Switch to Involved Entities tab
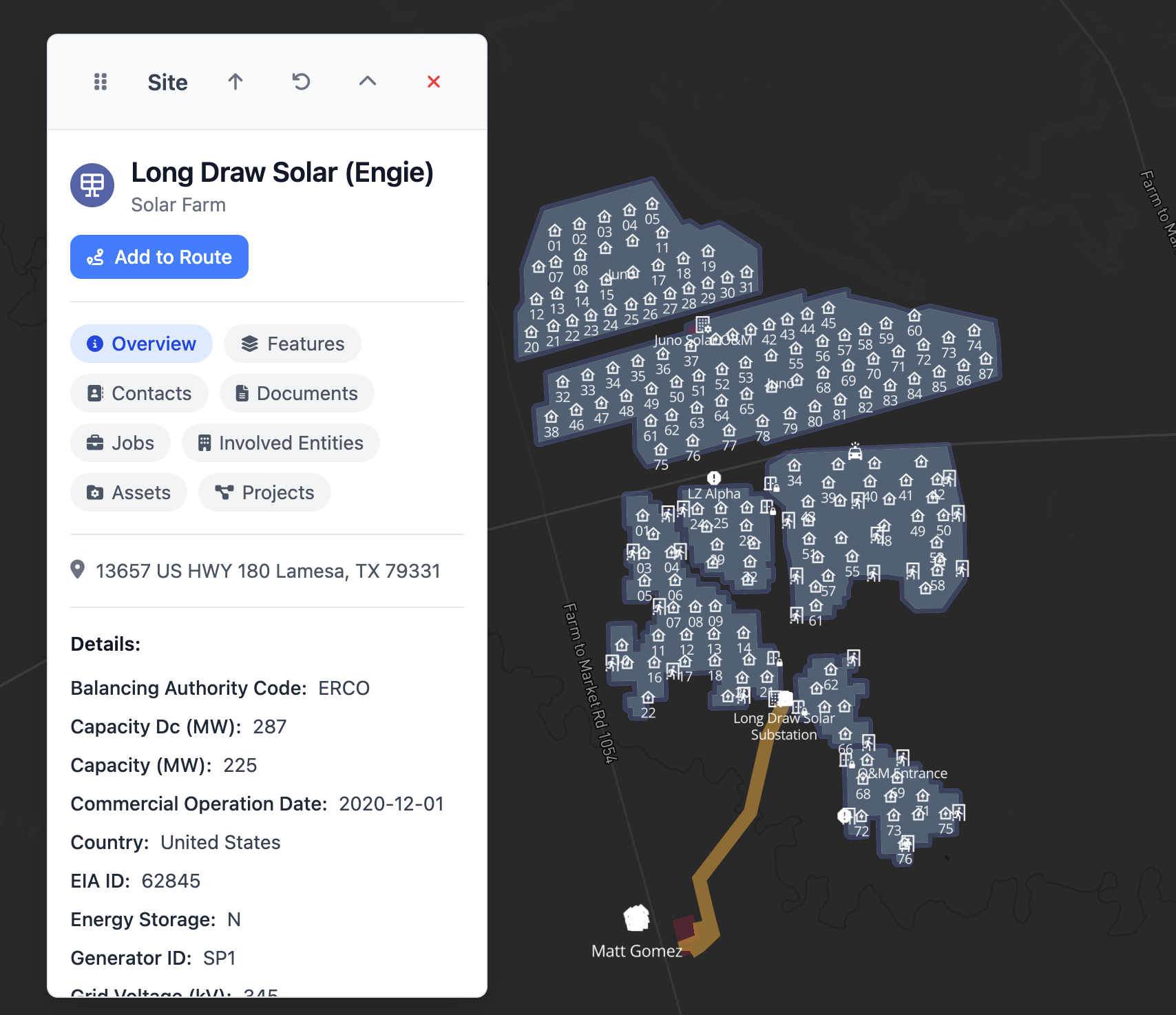The image size is (1176, 1015). (x=281, y=443)
